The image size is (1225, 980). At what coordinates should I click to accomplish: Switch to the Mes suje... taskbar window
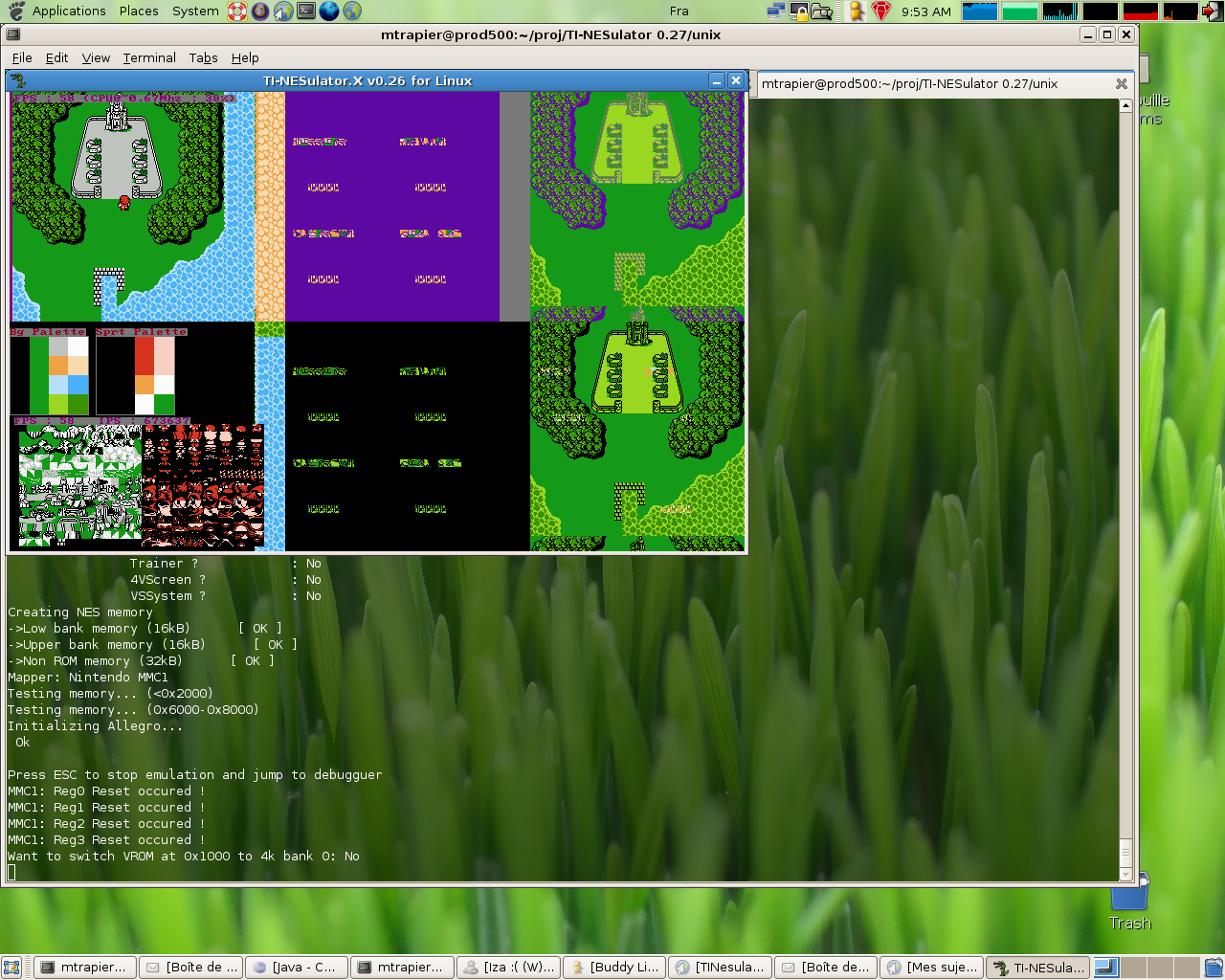(932, 968)
